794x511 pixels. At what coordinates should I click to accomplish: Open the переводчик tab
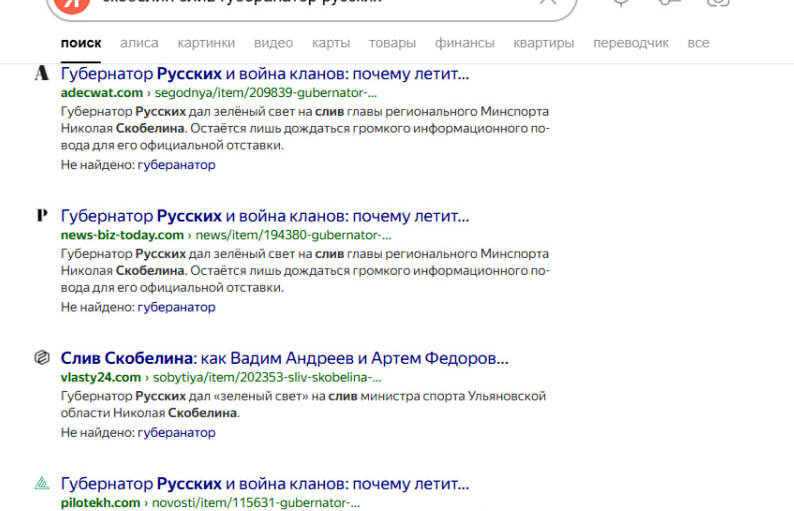point(630,43)
